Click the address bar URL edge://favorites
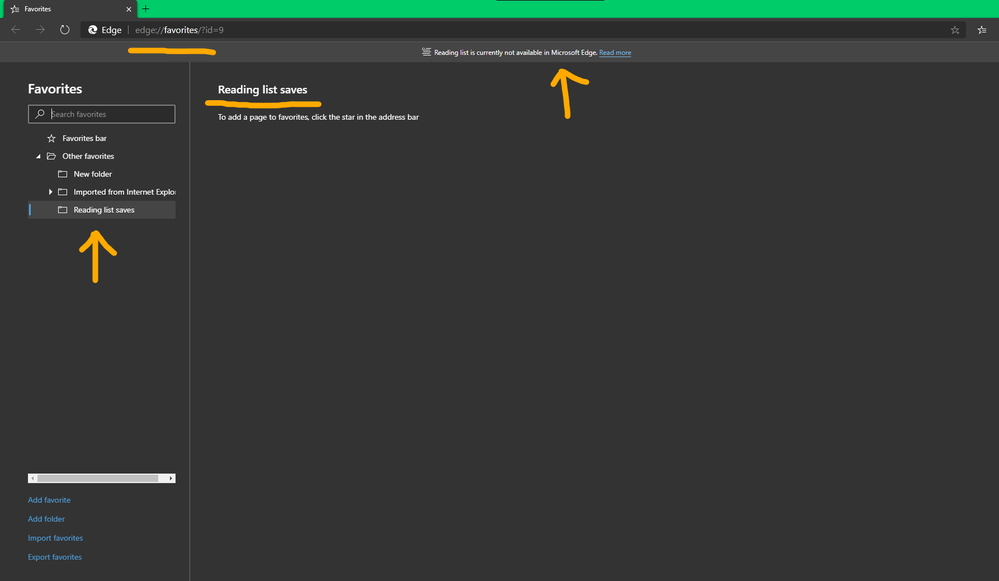This screenshot has width=999, height=581. [179, 30]
